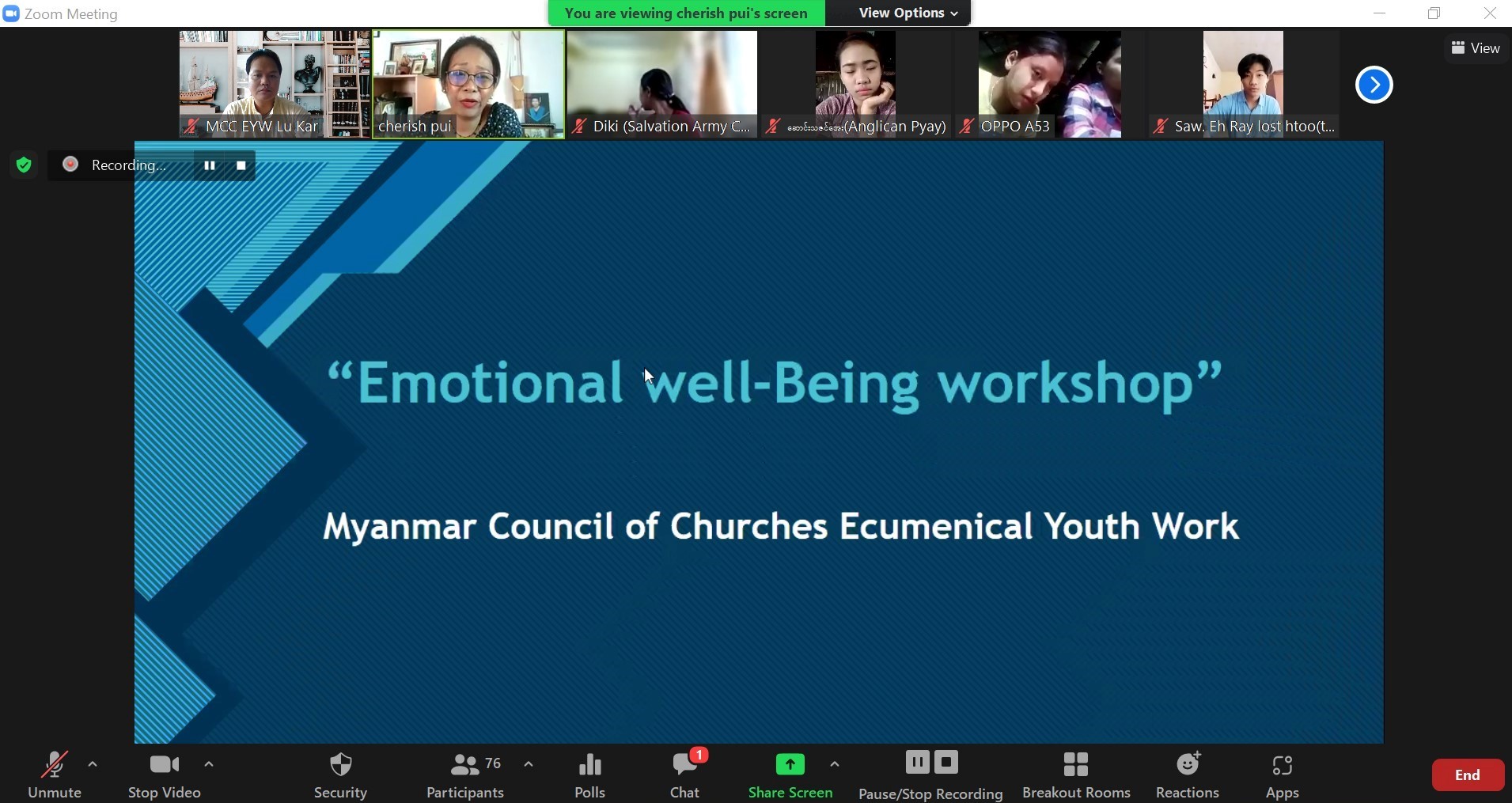The height and width of the screenshot is (803, 1512).
Task: Click the green Share Screen icon
Action: [790, 765]
